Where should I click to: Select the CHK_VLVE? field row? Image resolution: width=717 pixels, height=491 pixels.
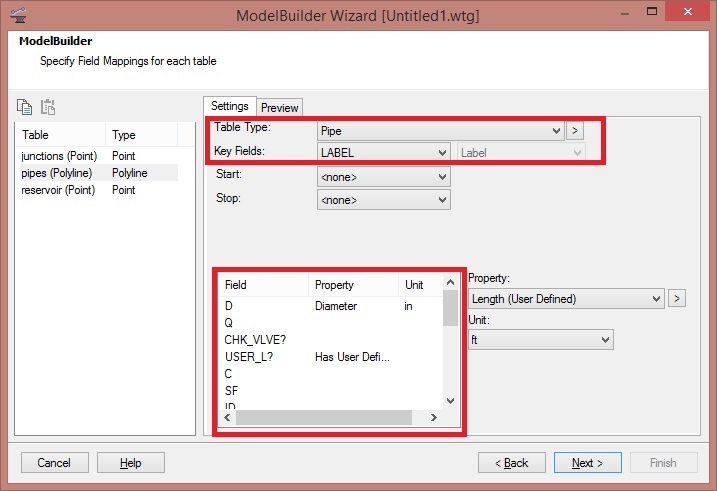click(x=330, y=340)
